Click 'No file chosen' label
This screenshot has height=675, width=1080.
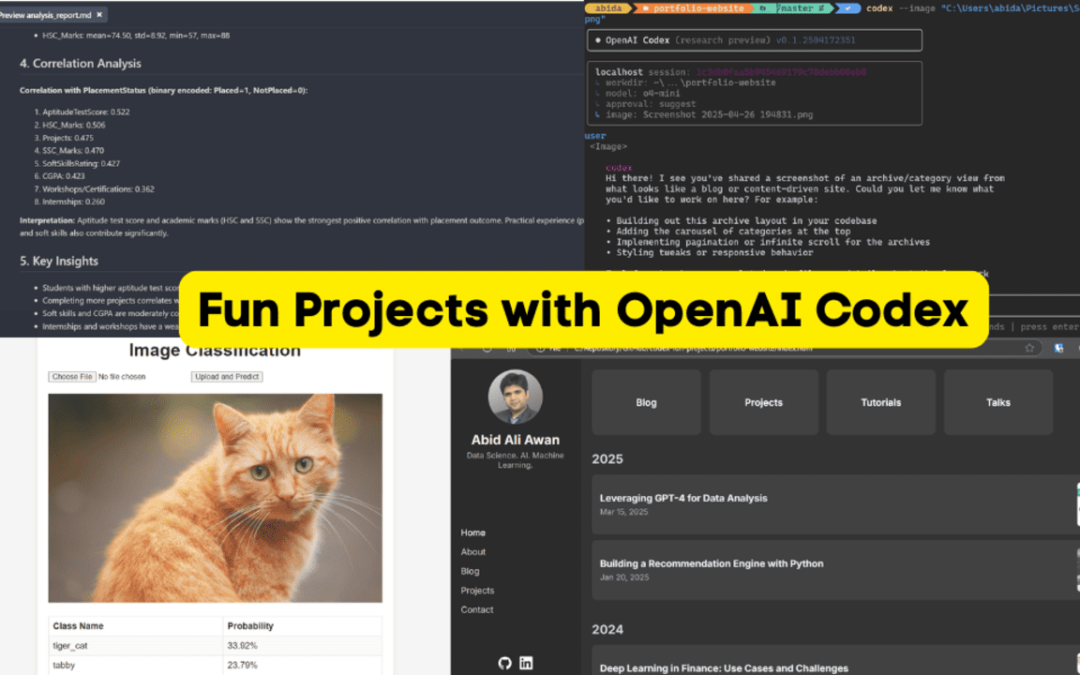click(122, 377)
